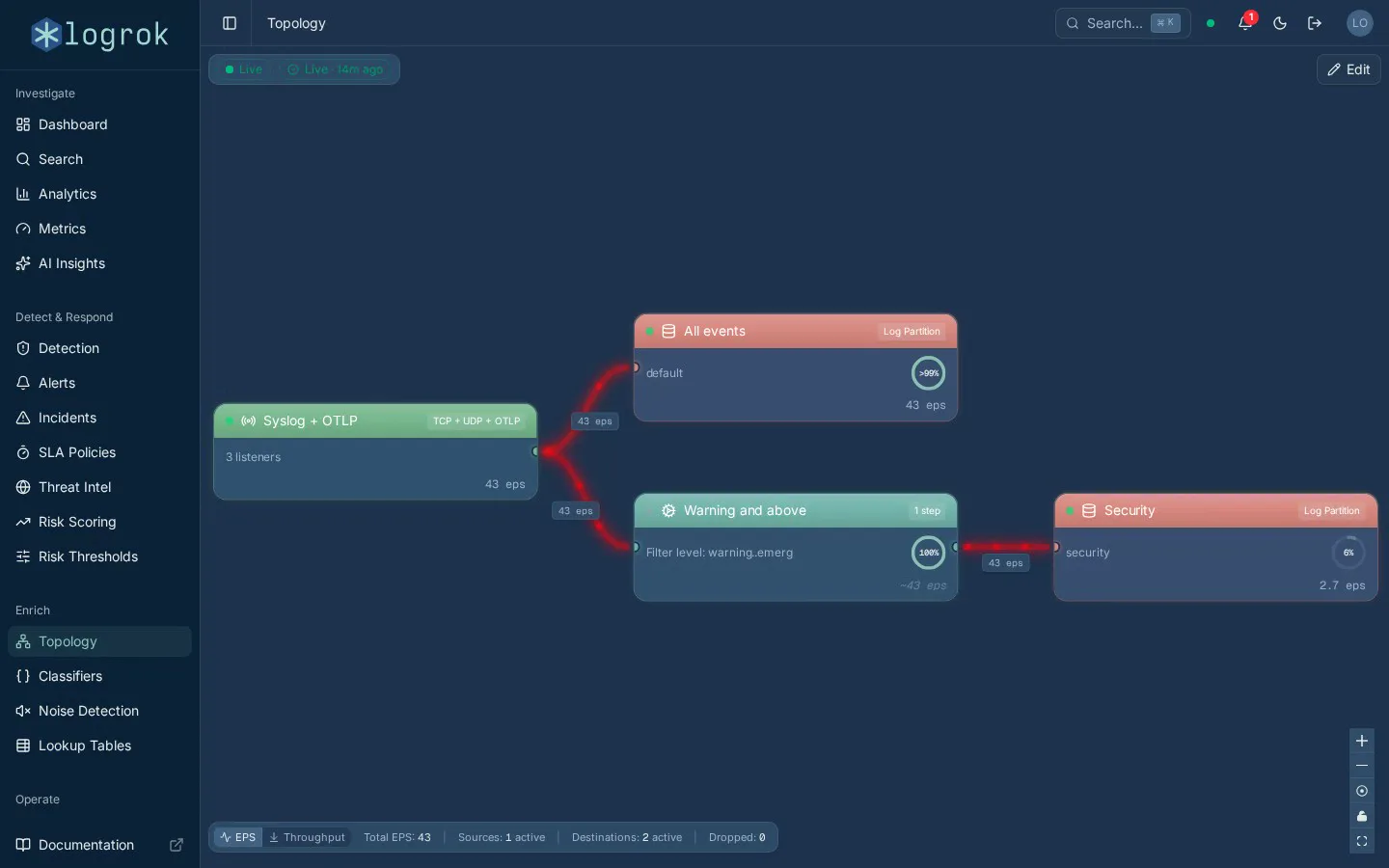The image size is (1389, 868).
Task: Click the fit view target icon
Action: (1362, 791)
